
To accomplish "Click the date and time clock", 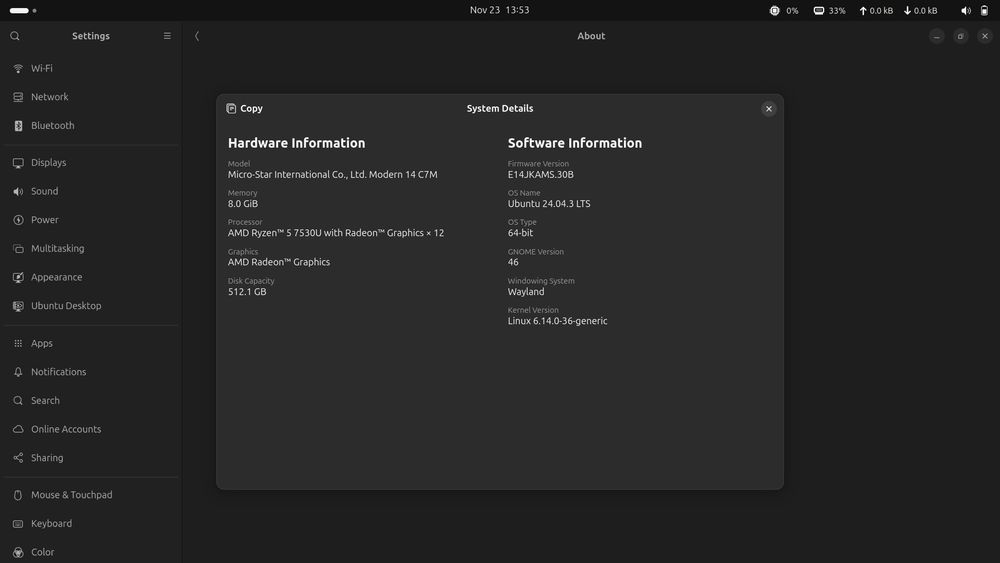I will (499, 10).
